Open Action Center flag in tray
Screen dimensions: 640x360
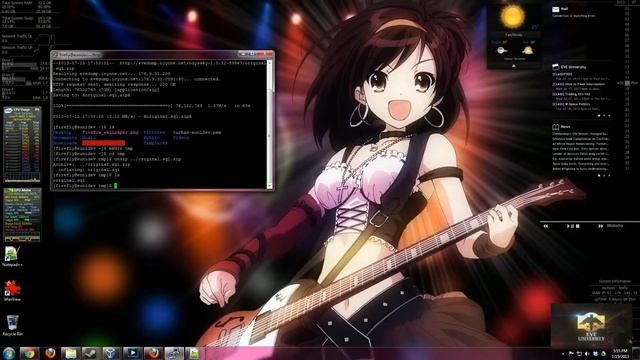click(571, 353)
